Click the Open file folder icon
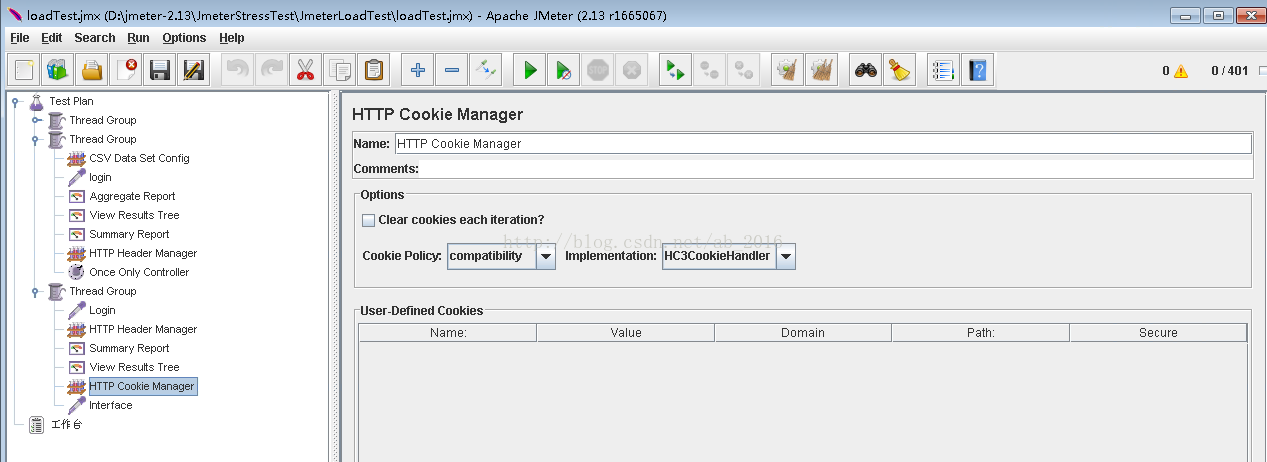This screenshot has height=462, width=1267. pos(92,70)
